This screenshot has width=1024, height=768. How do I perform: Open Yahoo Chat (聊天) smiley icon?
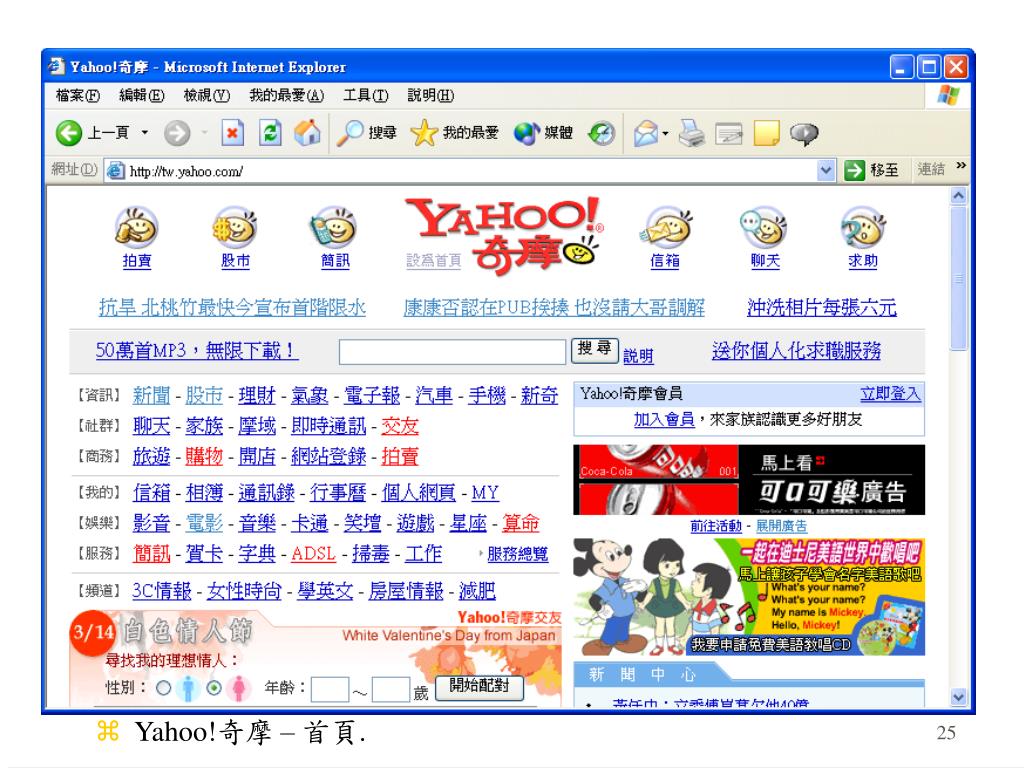click(764, 227)
